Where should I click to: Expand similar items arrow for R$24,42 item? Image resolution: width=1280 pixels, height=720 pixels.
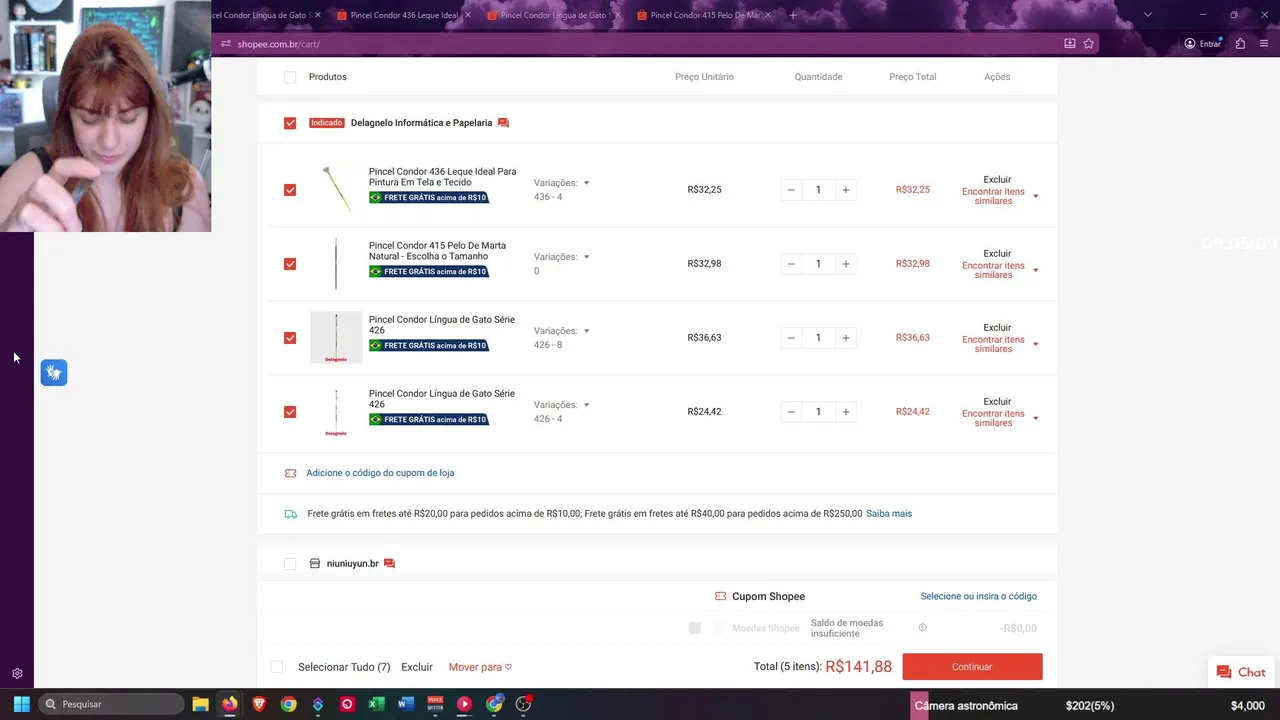[x=1035, y=418]
